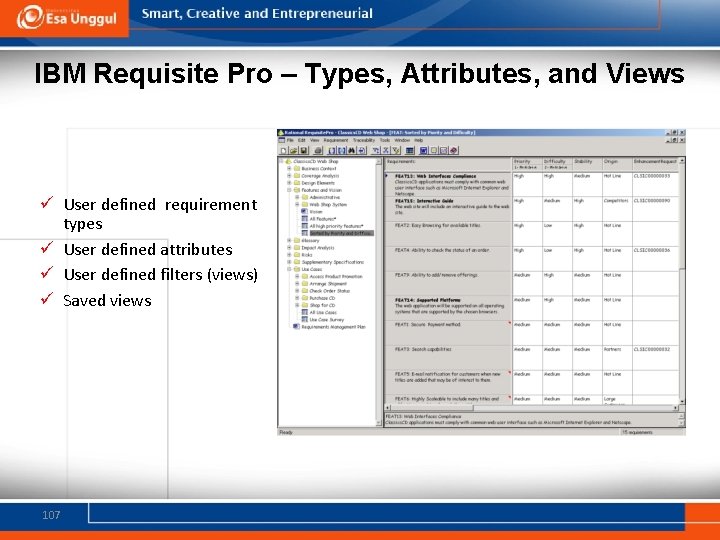Image resolution: width=720 pixels, height=540 pixels.
Task: Expand the Web Shop System folder
Action: pos(297,204)
